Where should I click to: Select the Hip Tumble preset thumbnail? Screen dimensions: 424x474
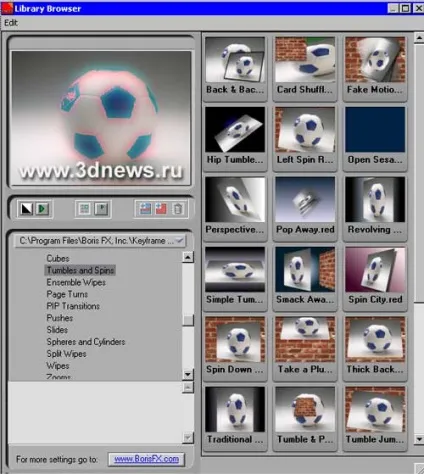coord(235,136)
